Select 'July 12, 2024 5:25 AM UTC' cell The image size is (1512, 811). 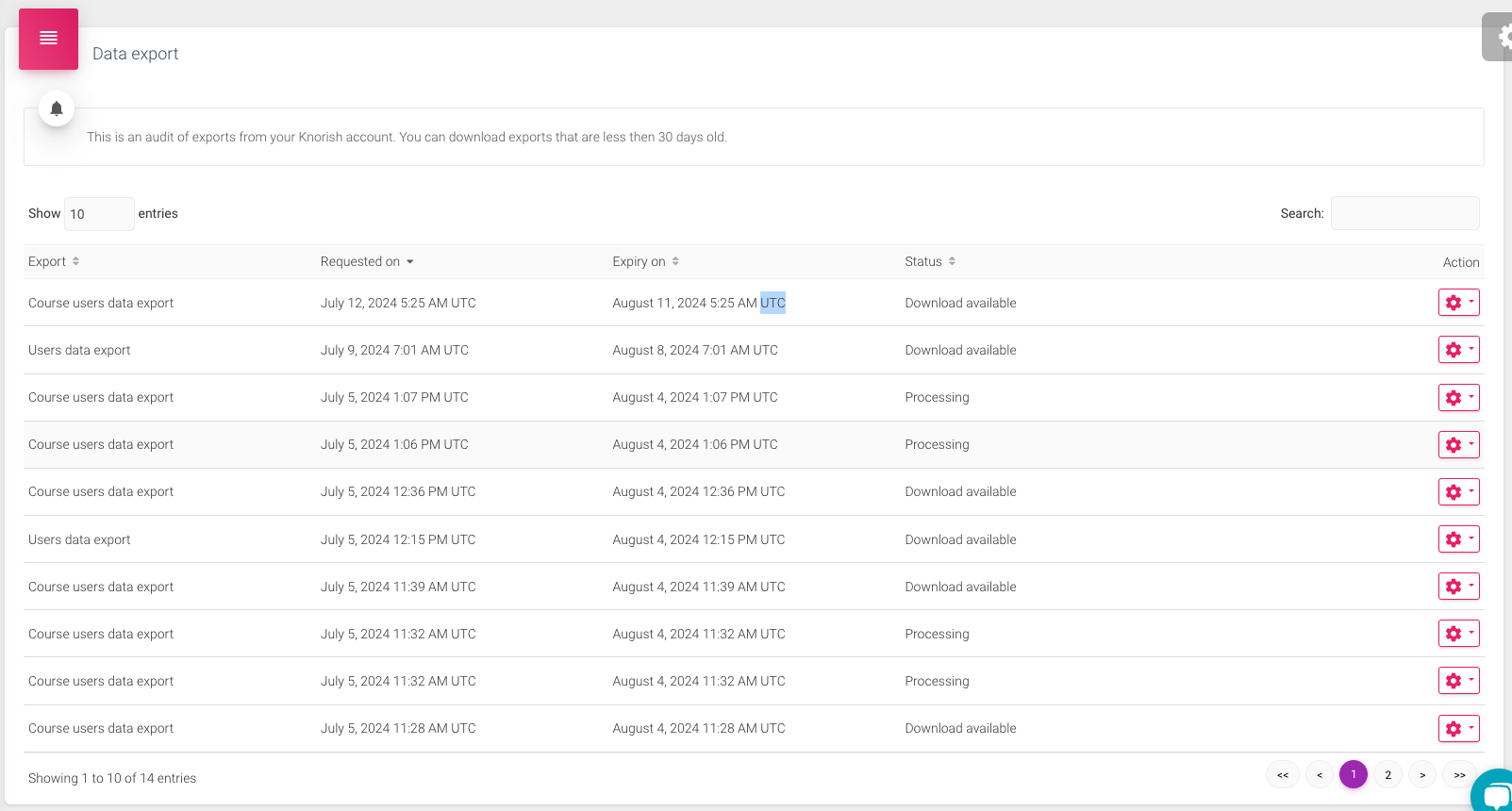398,303
